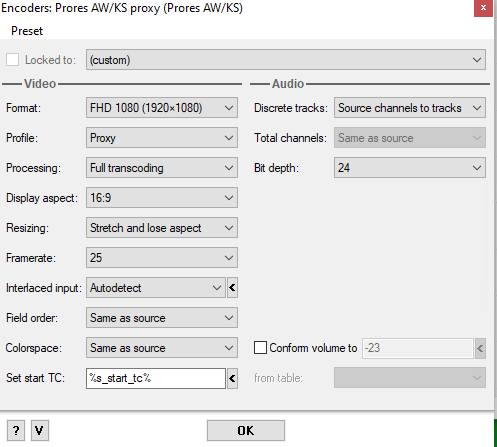Screen dimensions: 497x447
Task: Click the Format: label
Action: pos(23,108)
